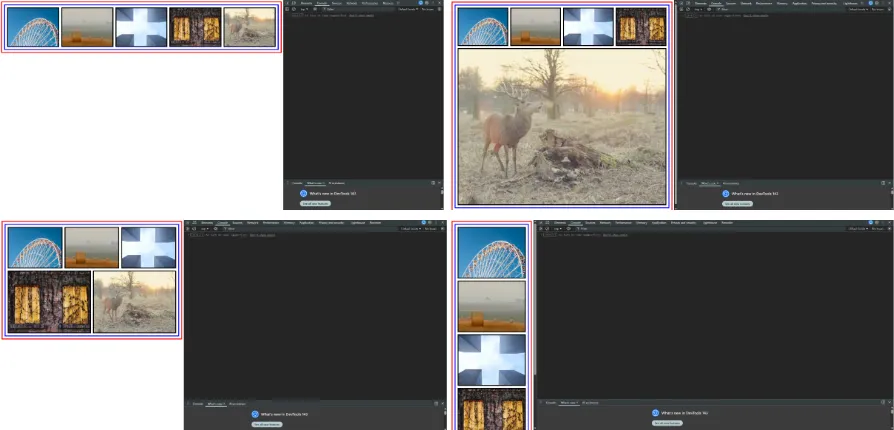Image resolution: width=894 pixels, height=430 pixels.
Task: Click the See all new features button, top-left panel
Action: coord(315,203)
